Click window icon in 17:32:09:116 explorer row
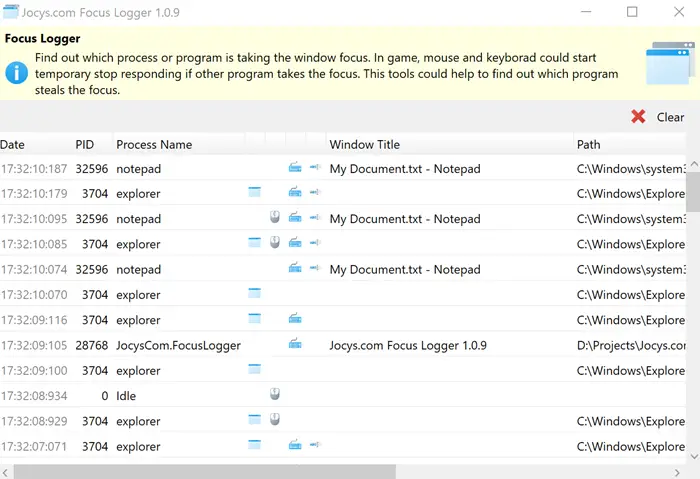 point(254,318)
